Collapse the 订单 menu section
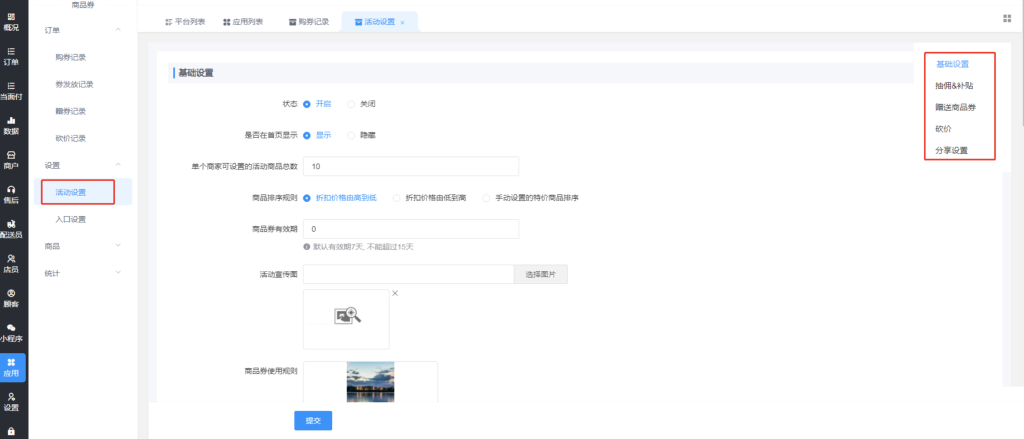Screen dimensions: 1024x439 pyautogui.click(x=119, y=31)
